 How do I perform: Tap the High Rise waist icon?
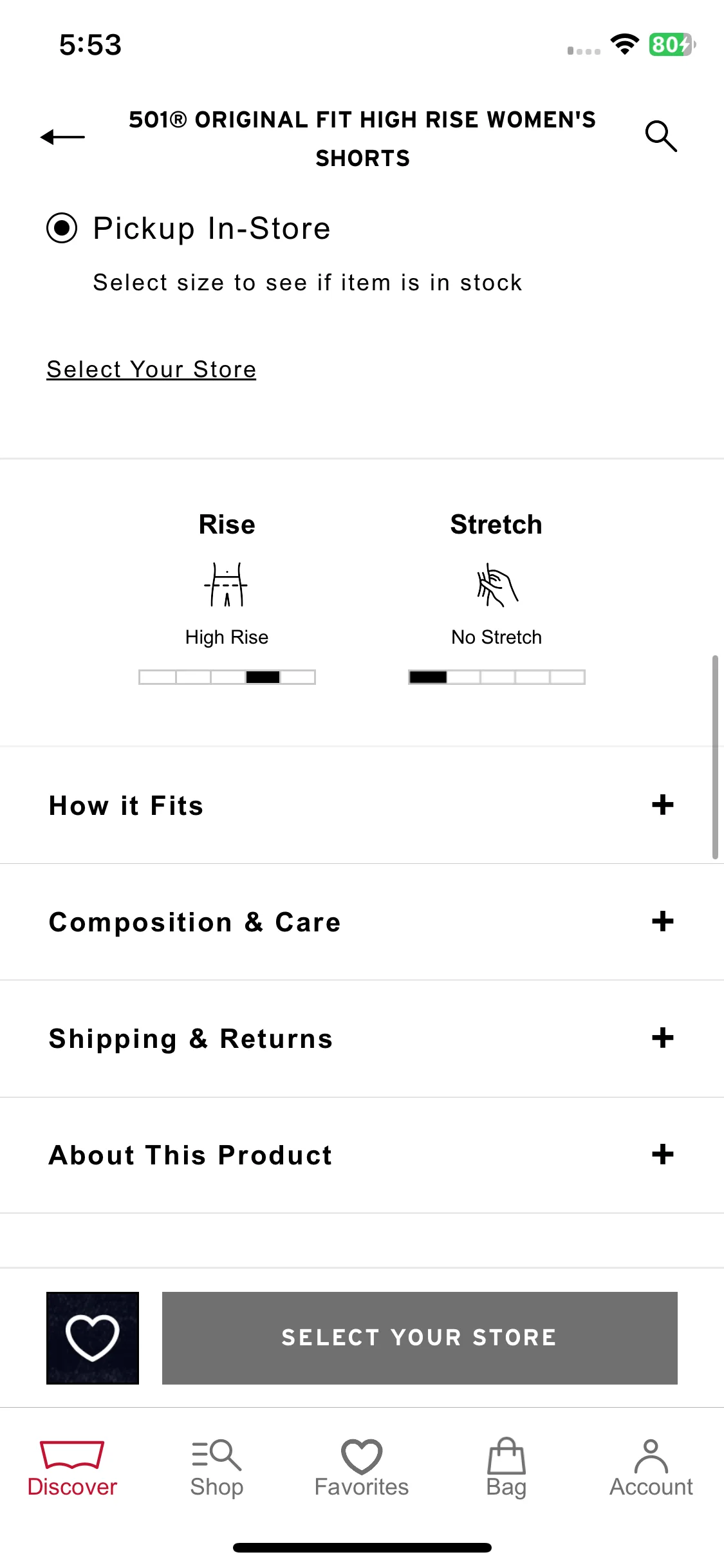[x=226, y=584]
